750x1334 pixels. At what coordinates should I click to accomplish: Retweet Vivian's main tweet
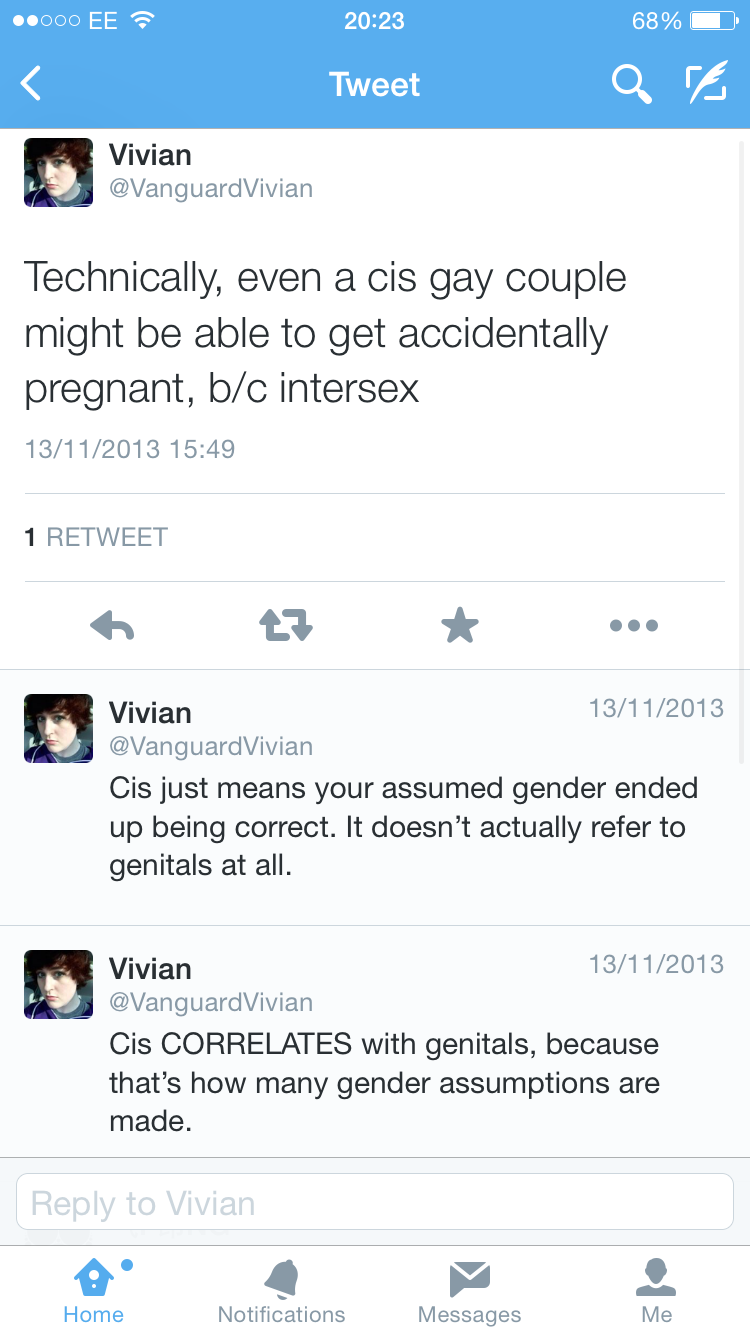click(286, 626)
